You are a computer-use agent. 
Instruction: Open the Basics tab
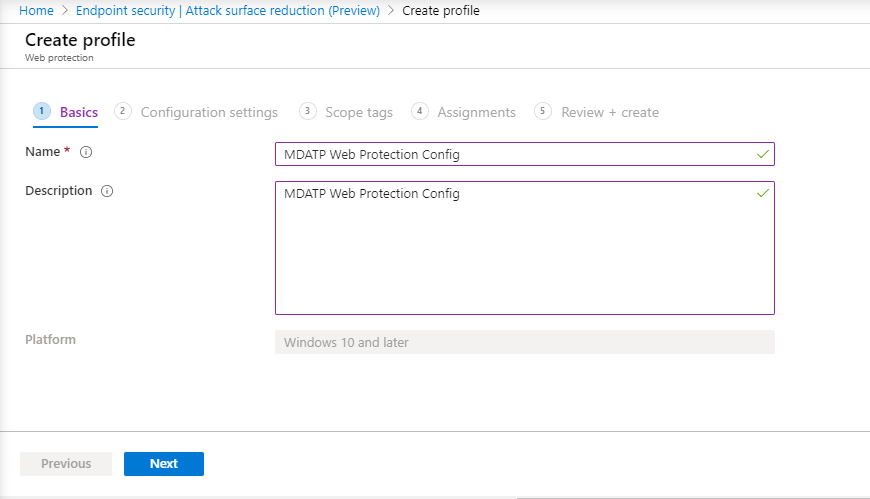[79, 112]
